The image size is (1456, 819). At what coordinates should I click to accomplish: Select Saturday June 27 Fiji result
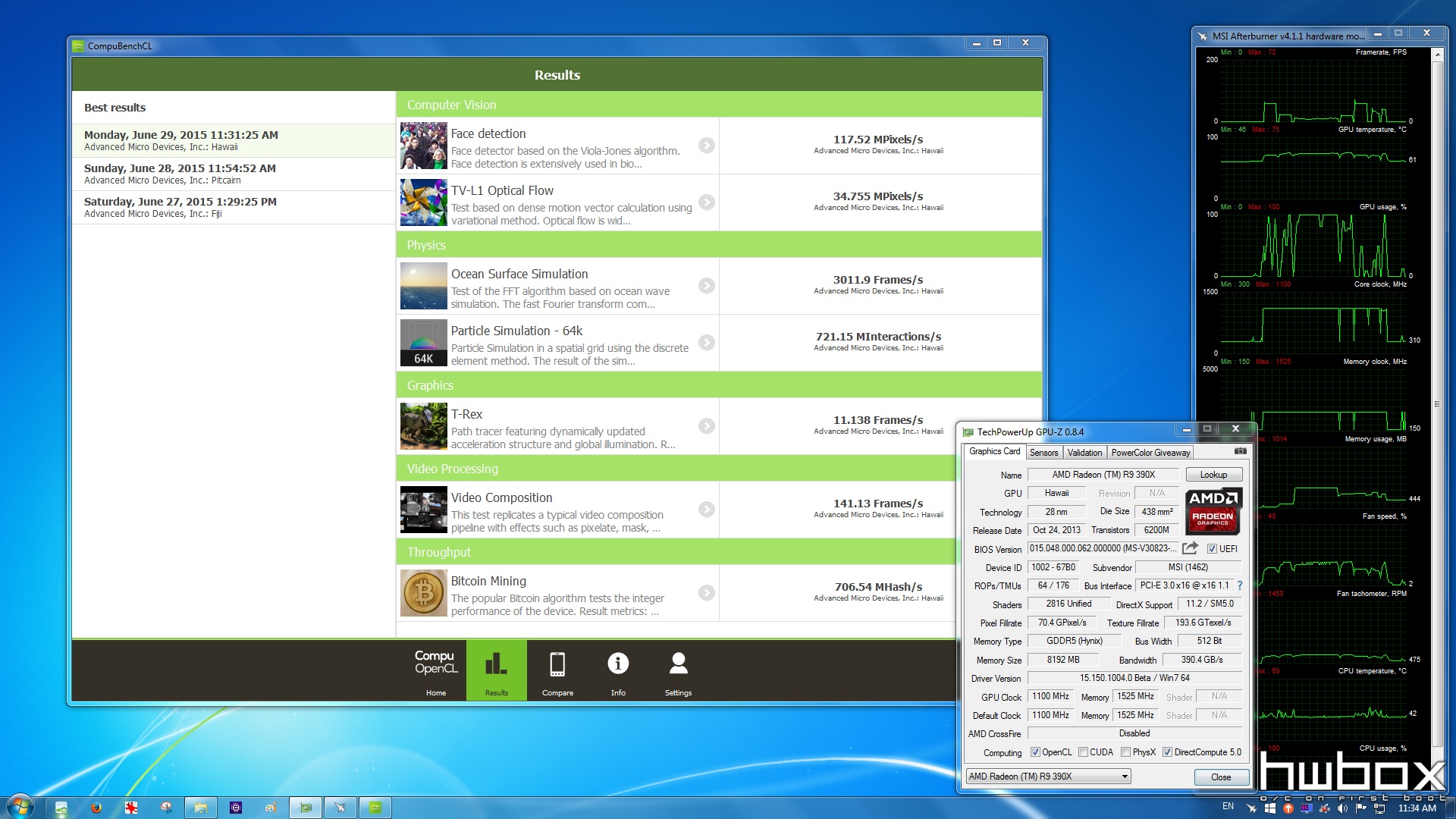(234, 208)
